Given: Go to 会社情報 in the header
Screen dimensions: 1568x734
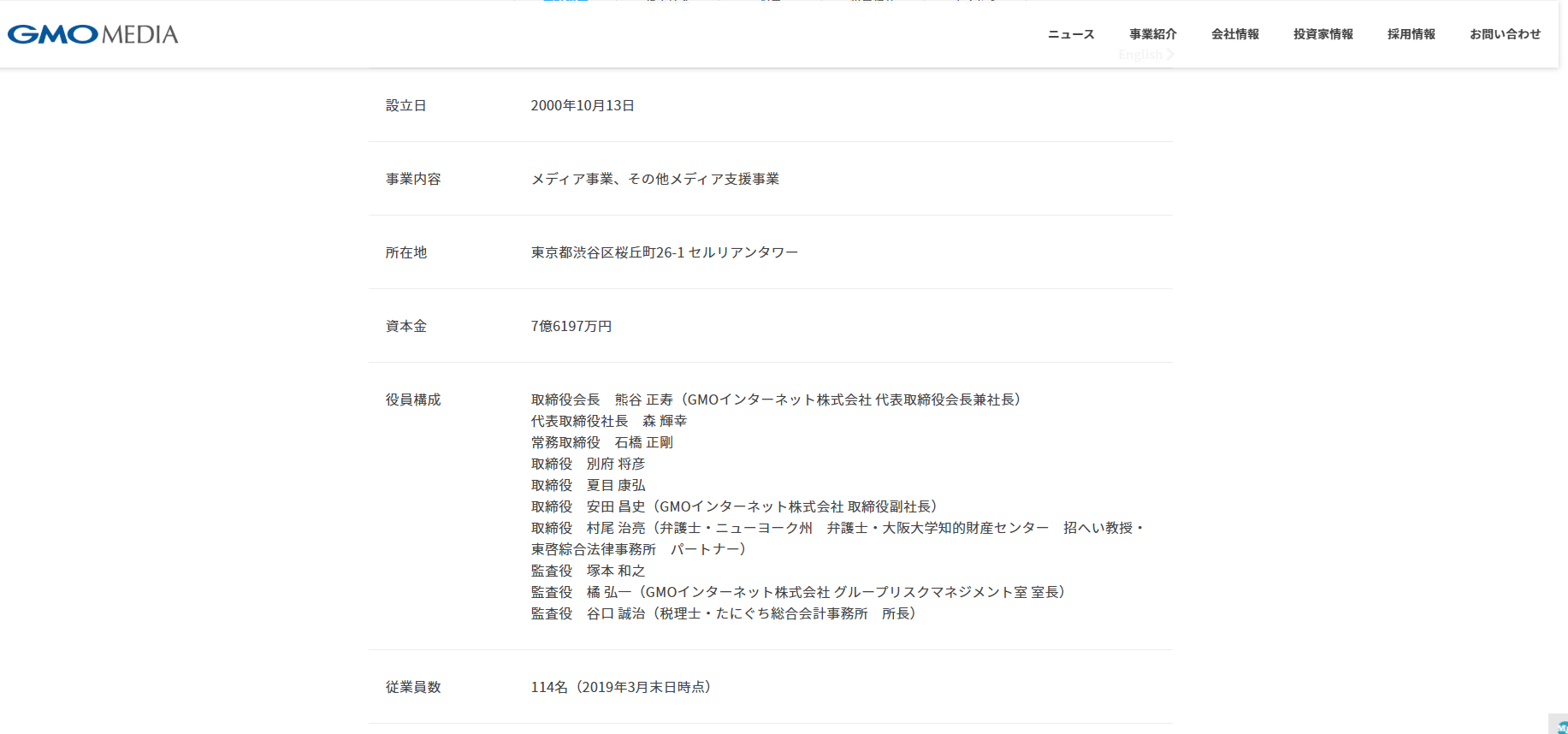Looking at the screenshot, I should 1234,34.
